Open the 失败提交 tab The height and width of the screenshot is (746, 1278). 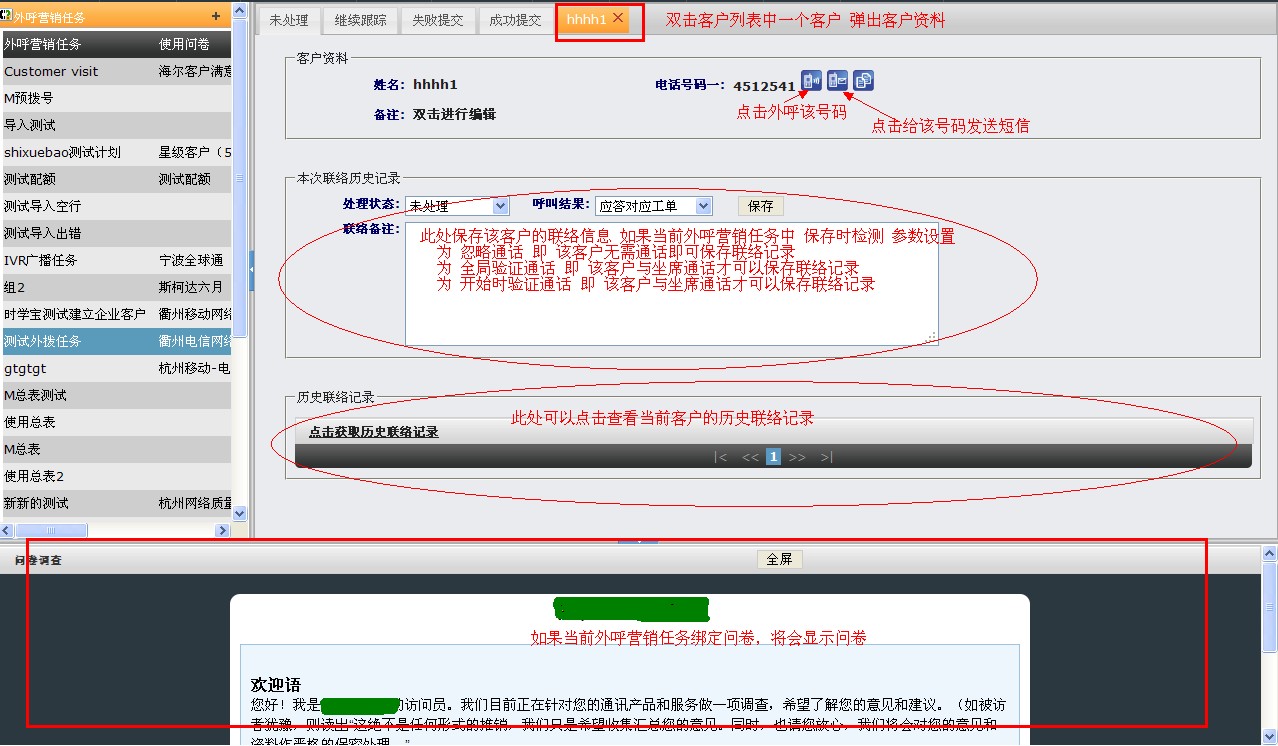click(438, 20)
